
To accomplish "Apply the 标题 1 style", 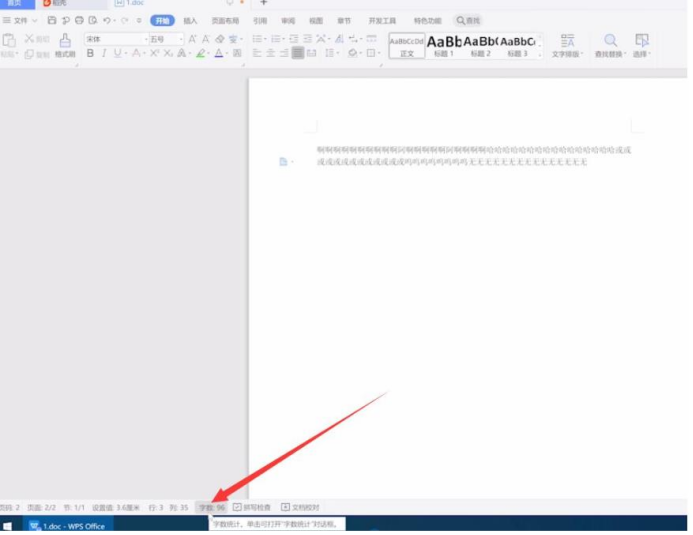I will [444, 46].
